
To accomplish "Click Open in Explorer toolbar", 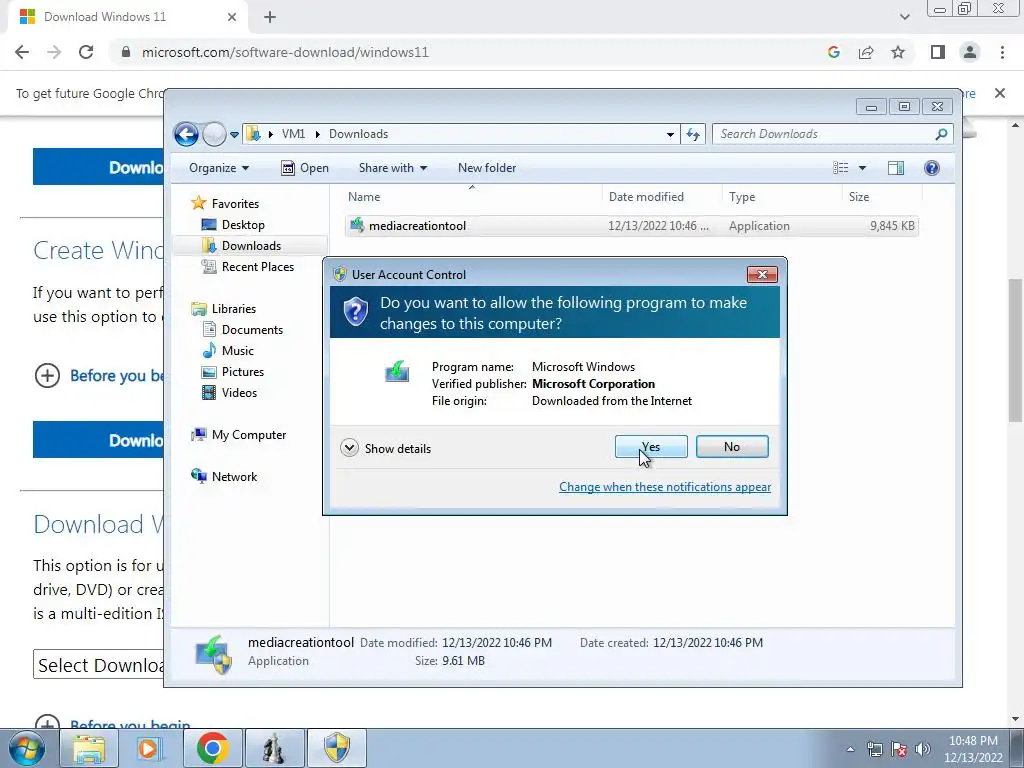I will [305, 168].
